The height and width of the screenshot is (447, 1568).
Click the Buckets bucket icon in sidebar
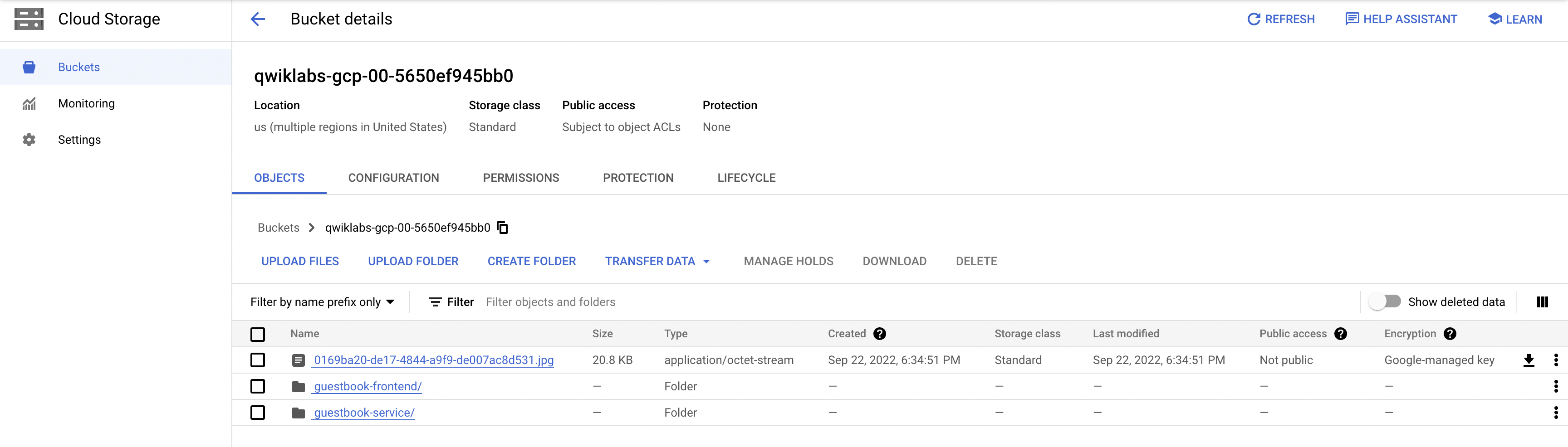[29, 67]
